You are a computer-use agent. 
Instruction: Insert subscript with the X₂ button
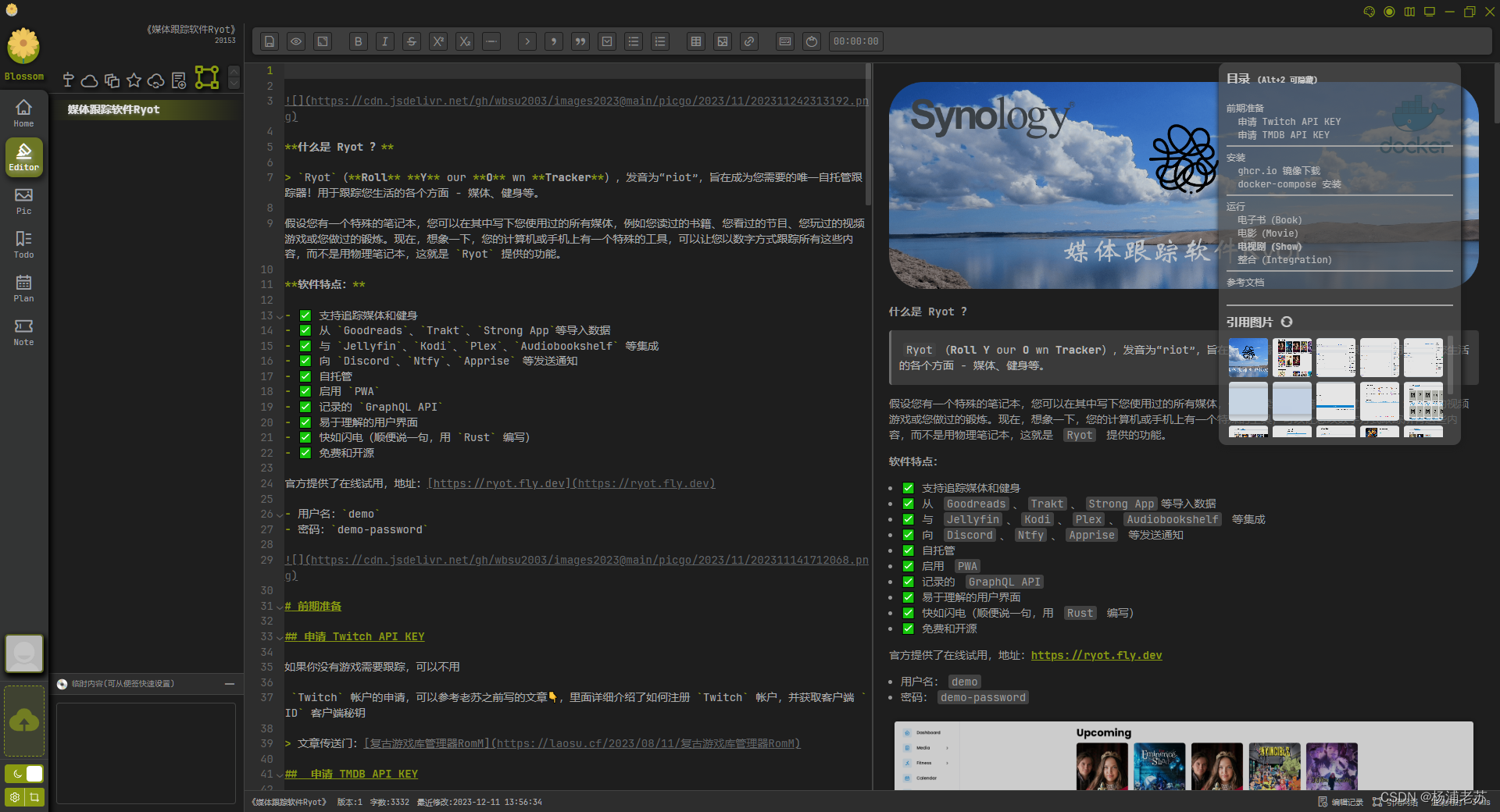[x=465, y=41]
